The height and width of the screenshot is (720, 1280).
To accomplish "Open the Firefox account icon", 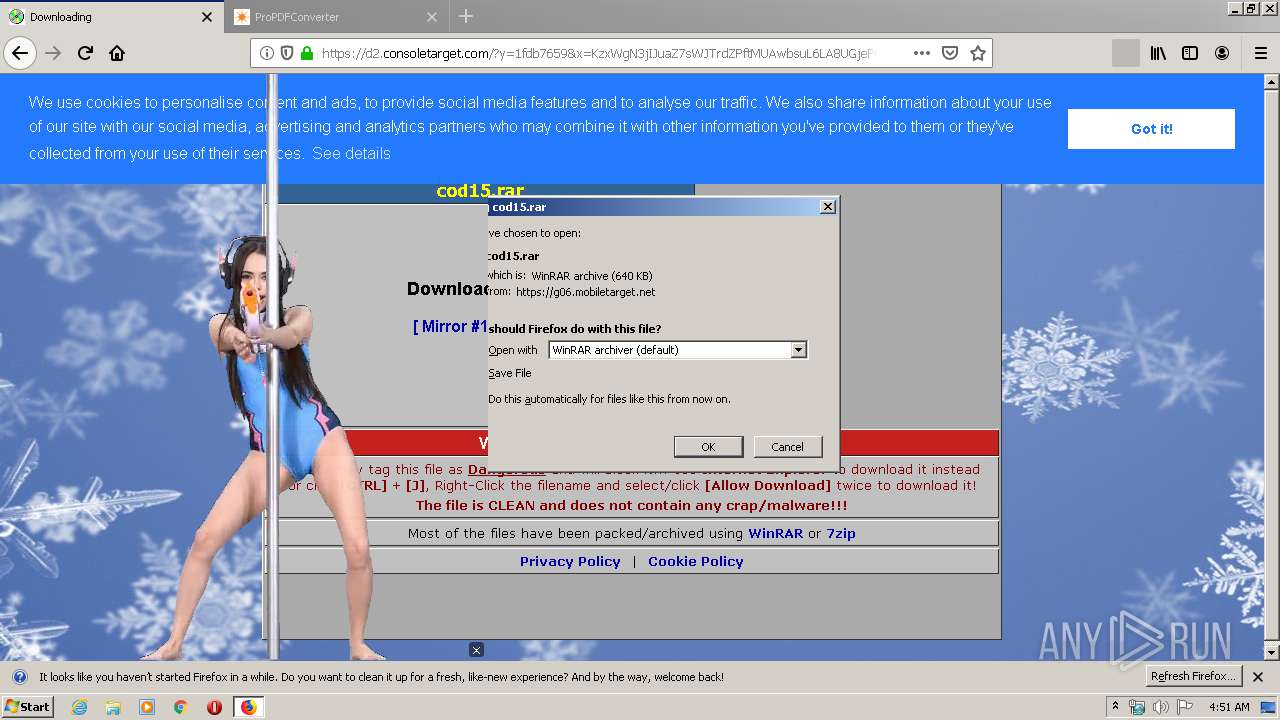I will pos(1222,53).
